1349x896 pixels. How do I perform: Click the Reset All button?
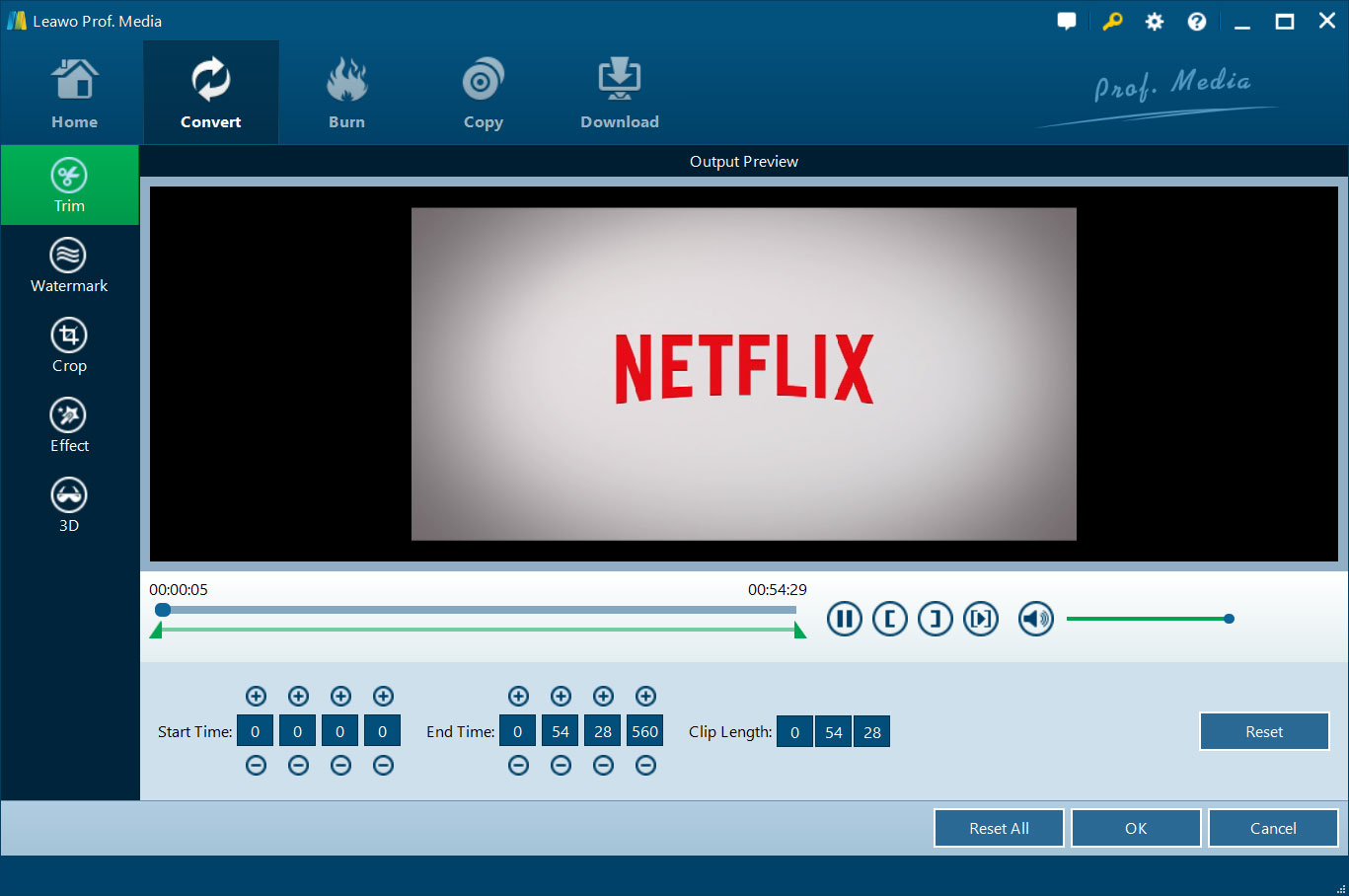(x=998, y=828)
